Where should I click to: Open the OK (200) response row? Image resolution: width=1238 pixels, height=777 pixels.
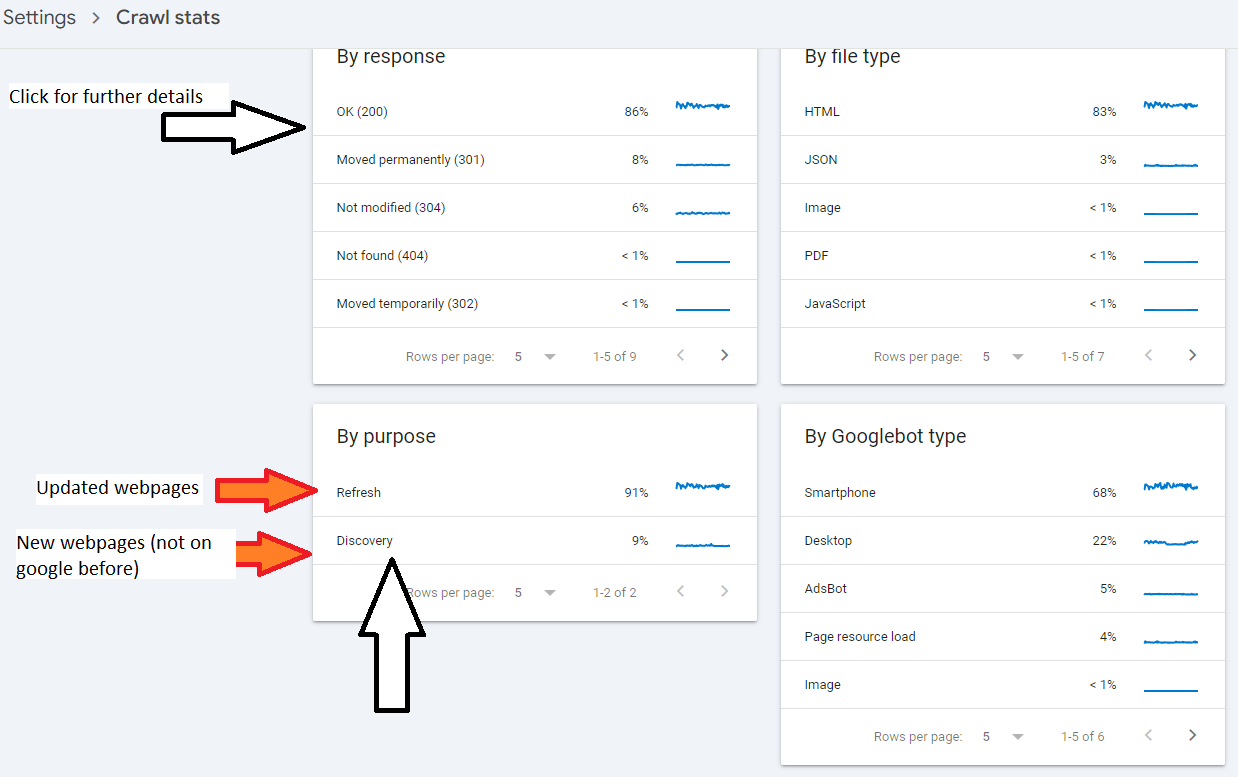[534, 111]
